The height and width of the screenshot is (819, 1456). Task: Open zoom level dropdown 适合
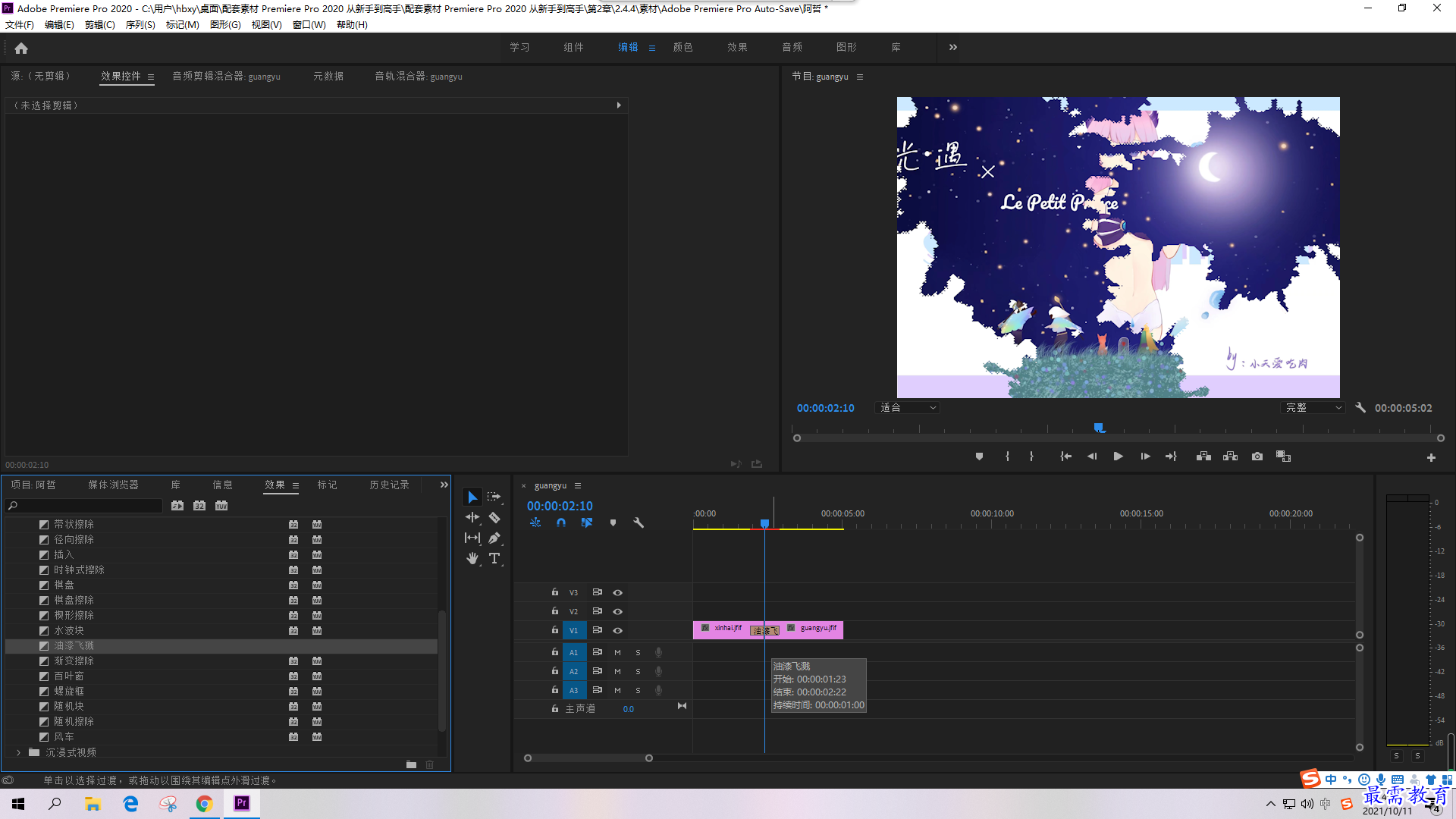[907, 408]
